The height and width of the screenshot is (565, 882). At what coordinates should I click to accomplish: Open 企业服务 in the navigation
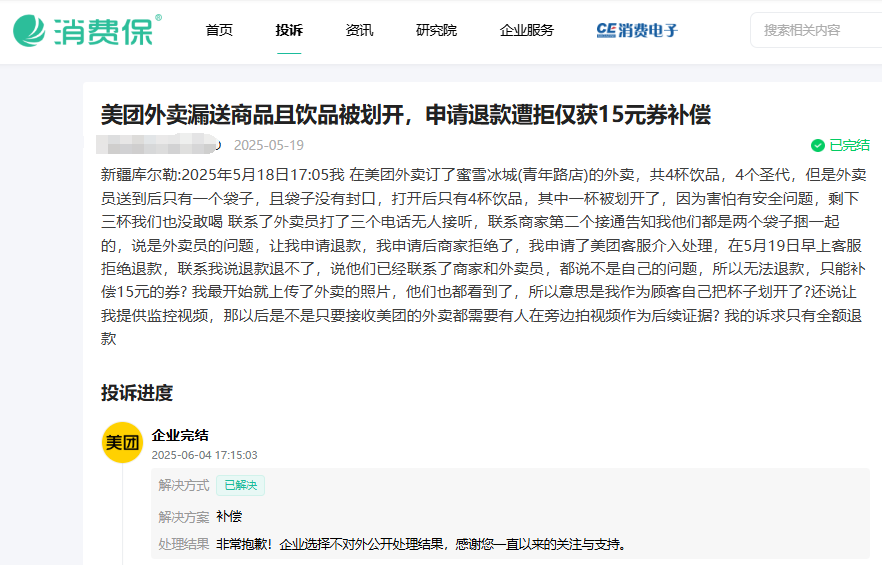[527, 30]
